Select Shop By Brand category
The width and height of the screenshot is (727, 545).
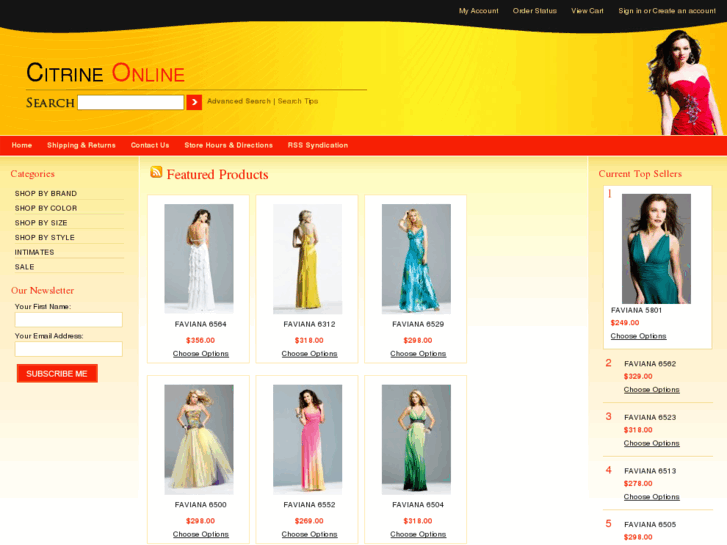[x=45, y=193]
